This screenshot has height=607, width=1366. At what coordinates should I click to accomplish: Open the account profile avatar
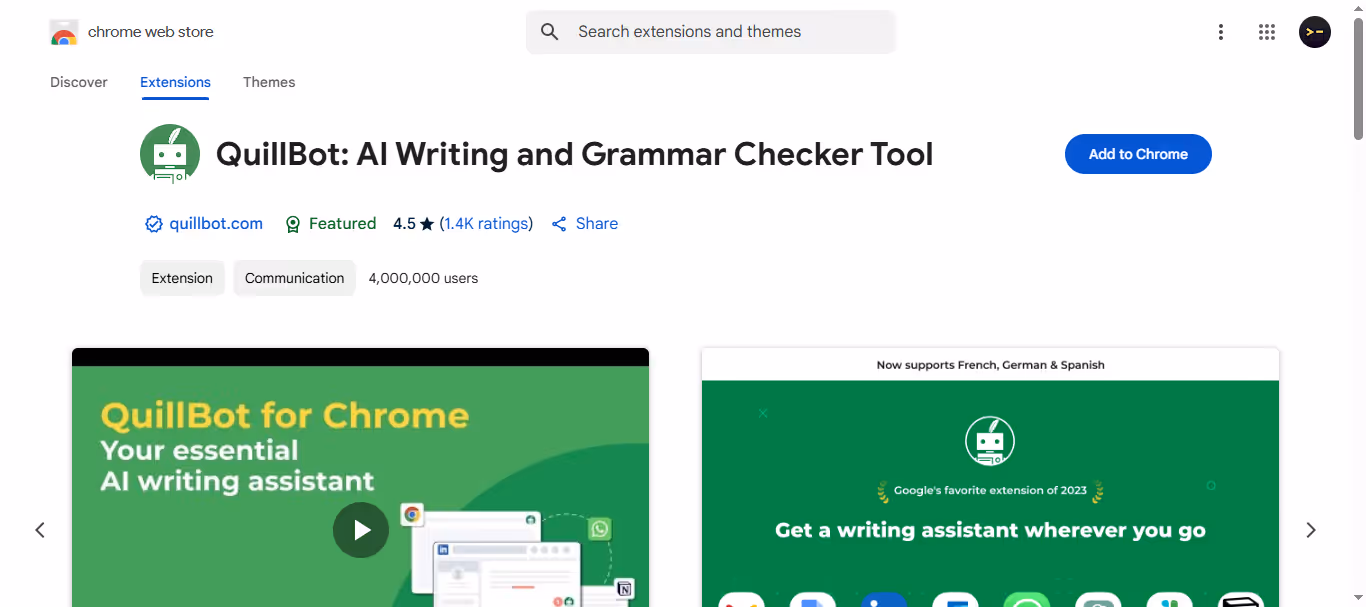pyautogui.click(x=1315, y=32)
